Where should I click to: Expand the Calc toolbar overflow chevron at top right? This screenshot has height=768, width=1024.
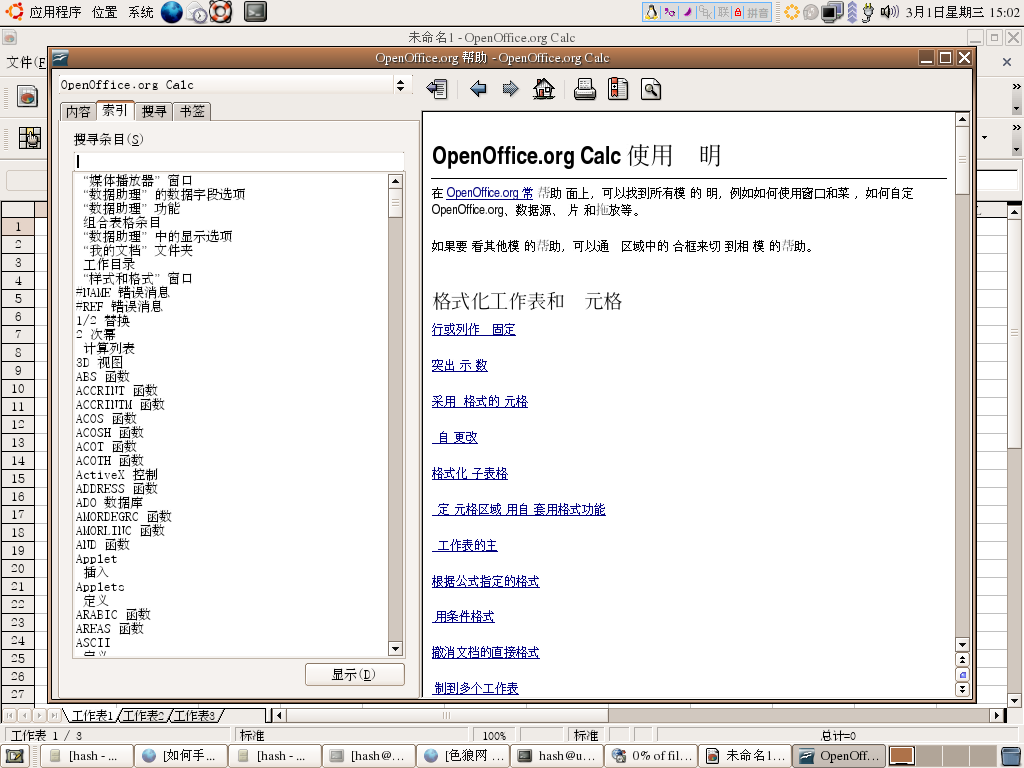pos(1016,86)
